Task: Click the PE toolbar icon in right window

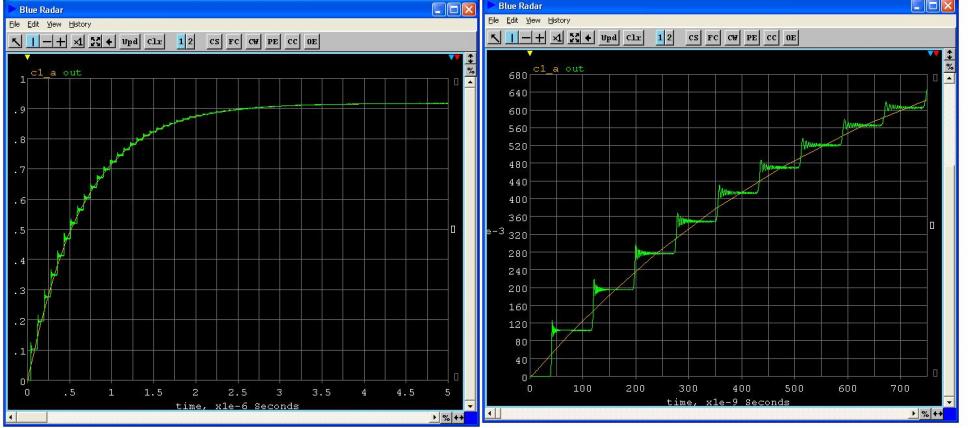Action: (754, 37)
